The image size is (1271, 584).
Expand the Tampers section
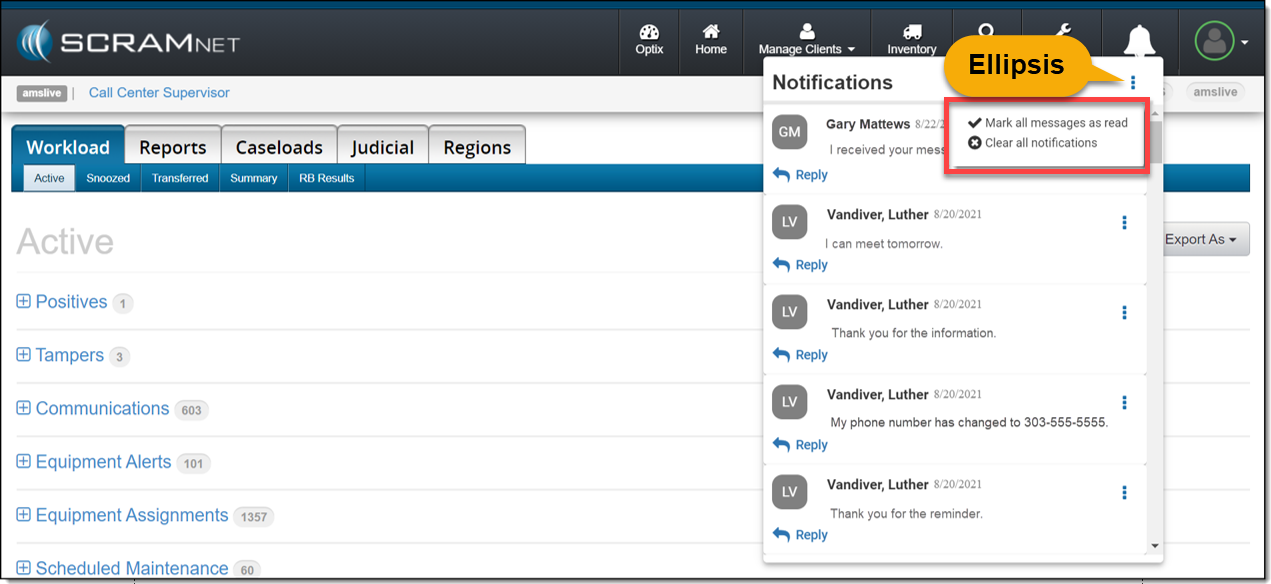[x=24, y=355]
